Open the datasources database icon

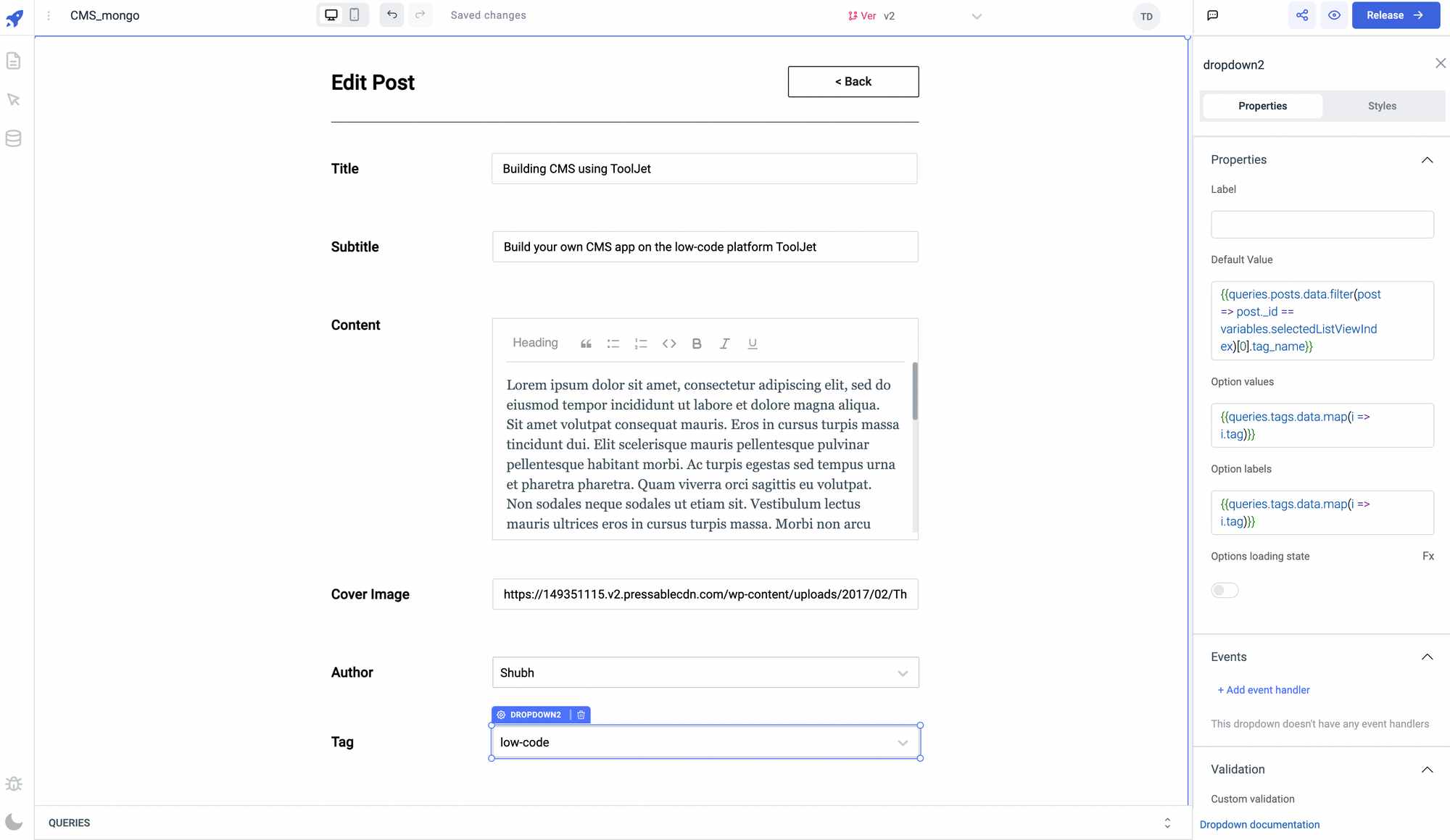tap(13, 138)
